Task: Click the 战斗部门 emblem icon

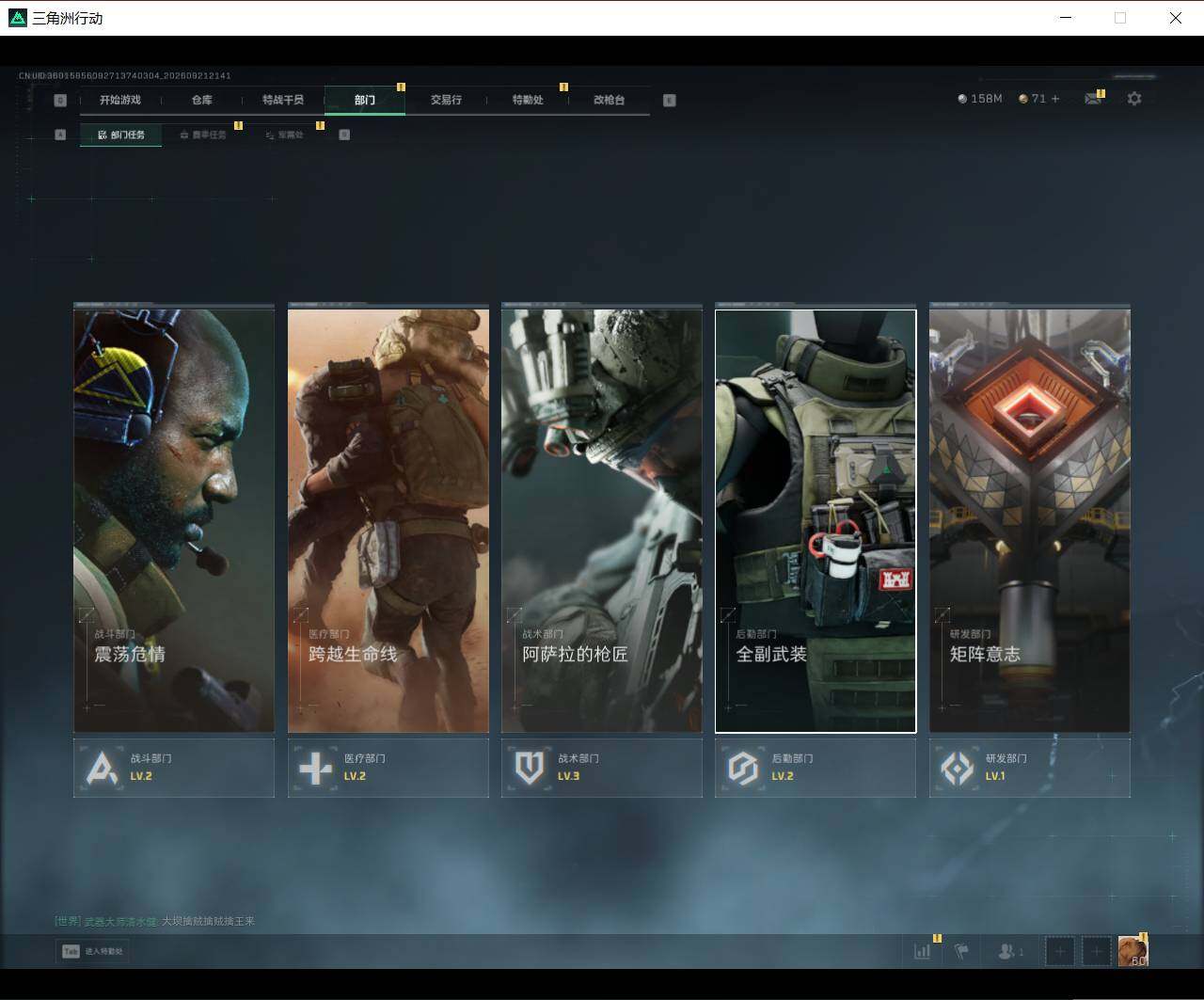Action: click(x=102, y=769)
